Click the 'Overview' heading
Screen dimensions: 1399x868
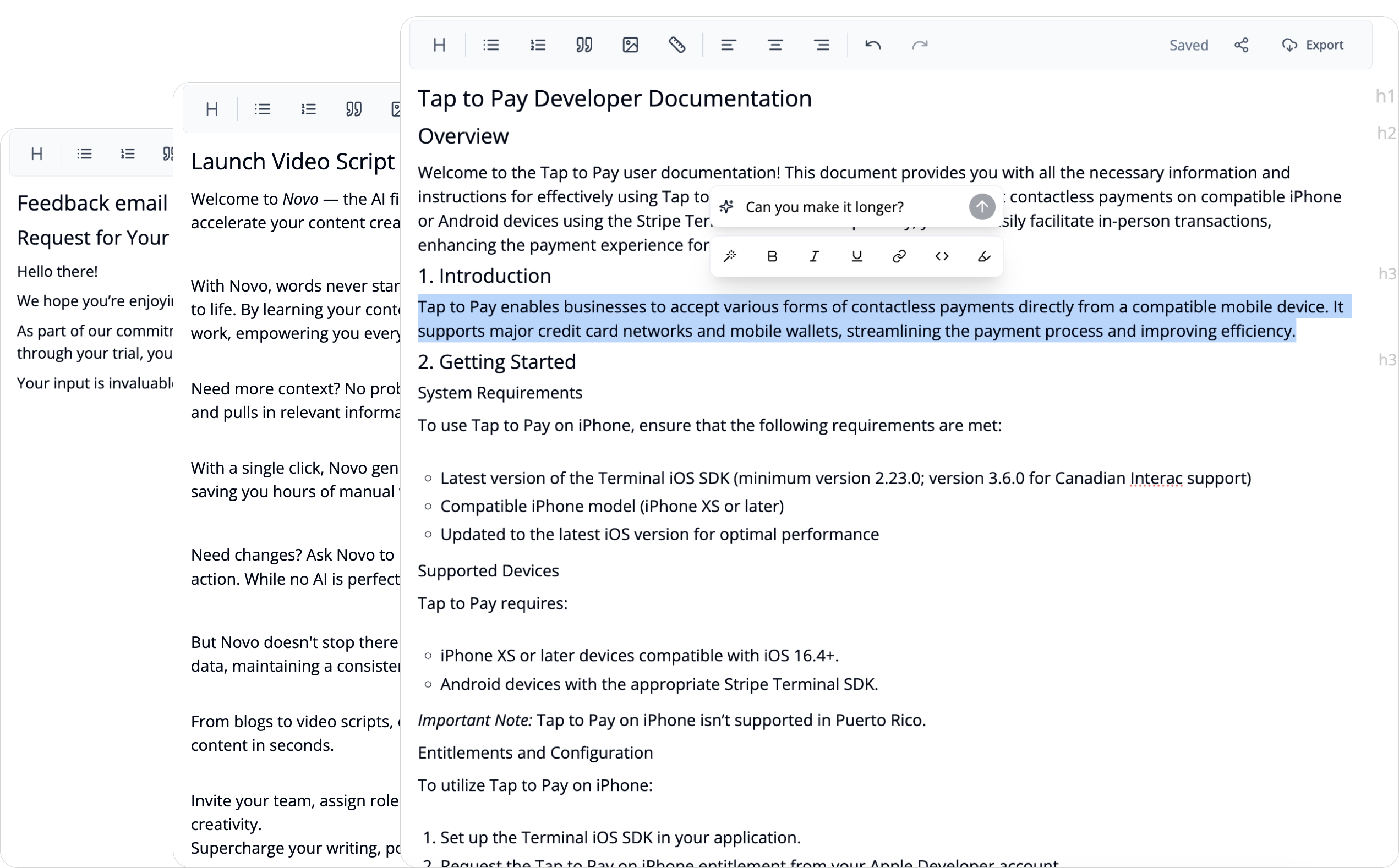(463, 136)
